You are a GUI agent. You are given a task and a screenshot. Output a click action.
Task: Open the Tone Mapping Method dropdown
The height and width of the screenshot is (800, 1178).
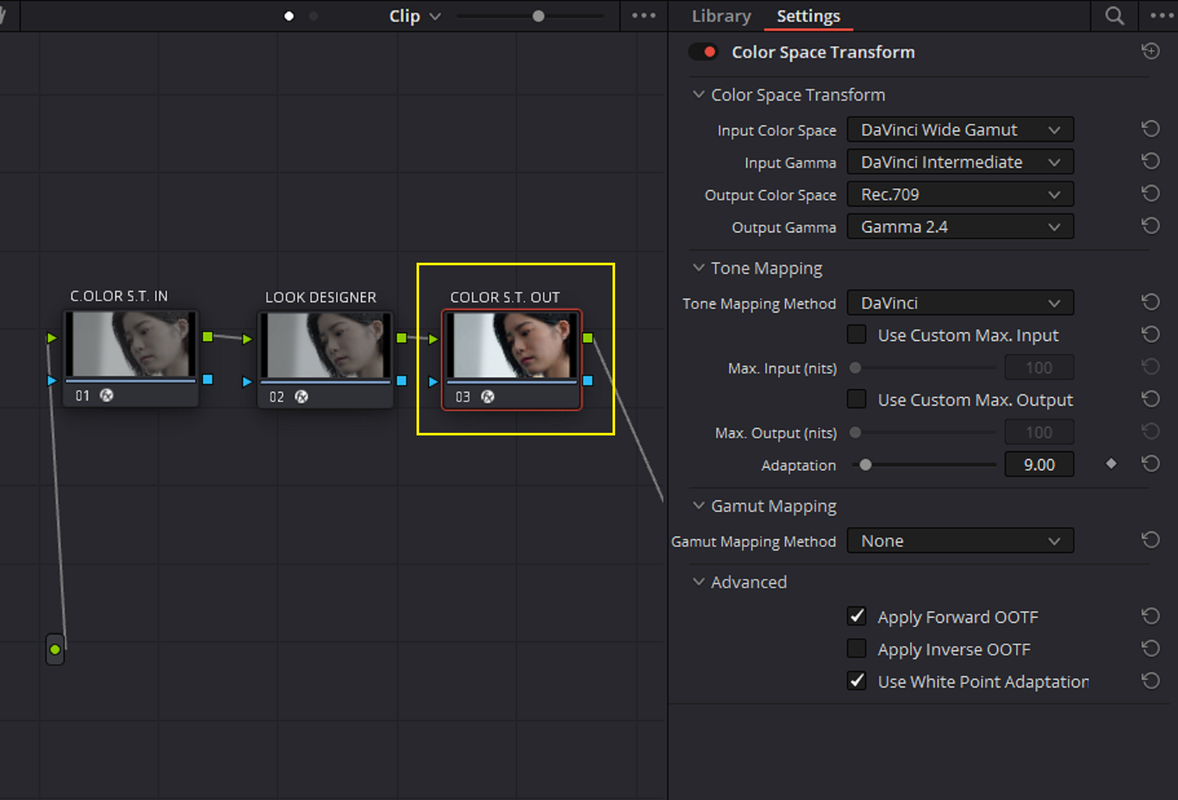click(x=960, y=303)
